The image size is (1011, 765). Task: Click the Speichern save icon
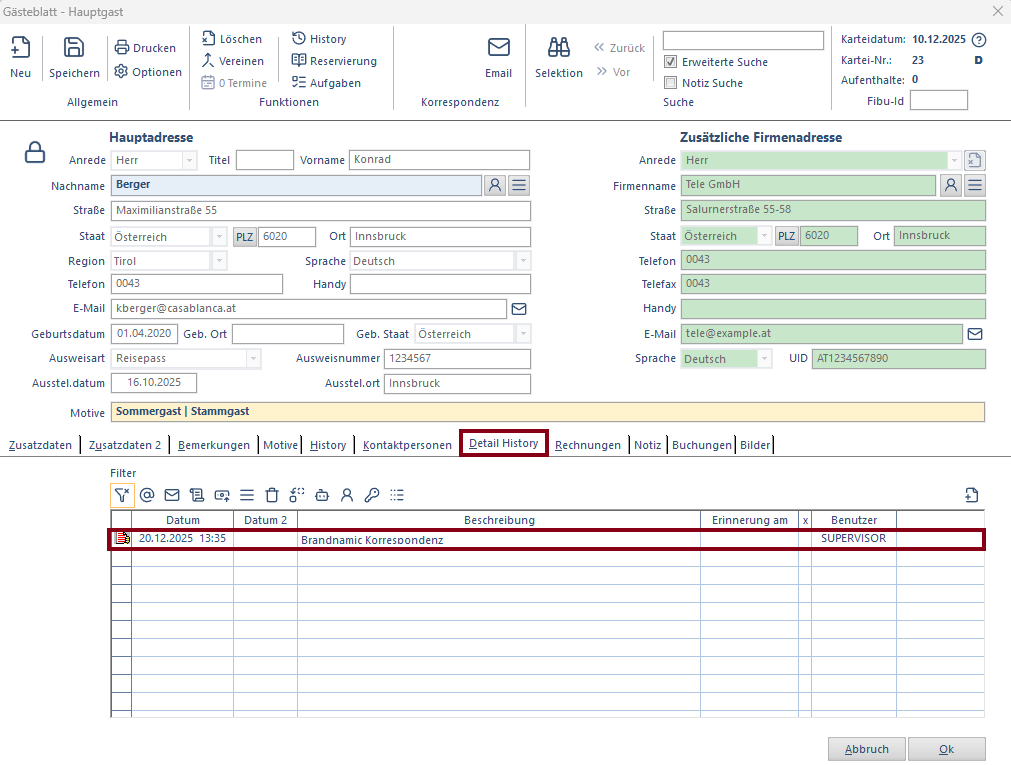tap(74, 48)
